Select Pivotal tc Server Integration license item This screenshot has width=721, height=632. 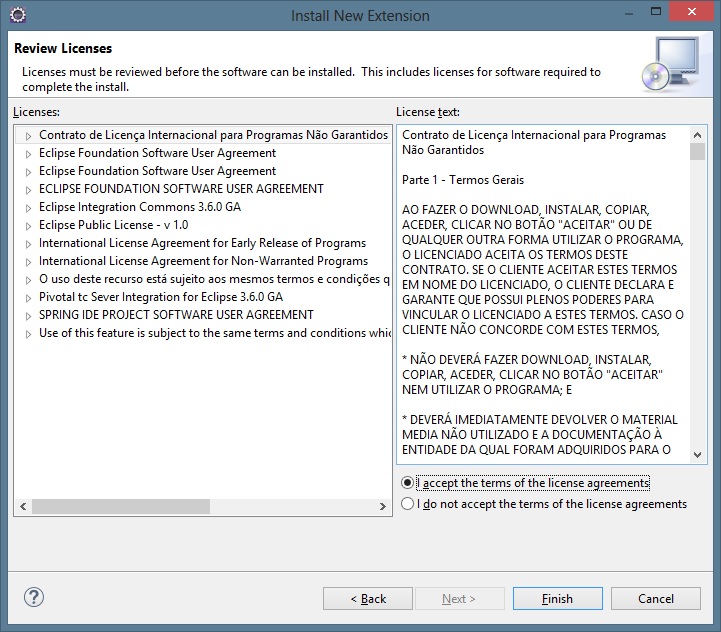pyautogui.click(x=160, y=297)
